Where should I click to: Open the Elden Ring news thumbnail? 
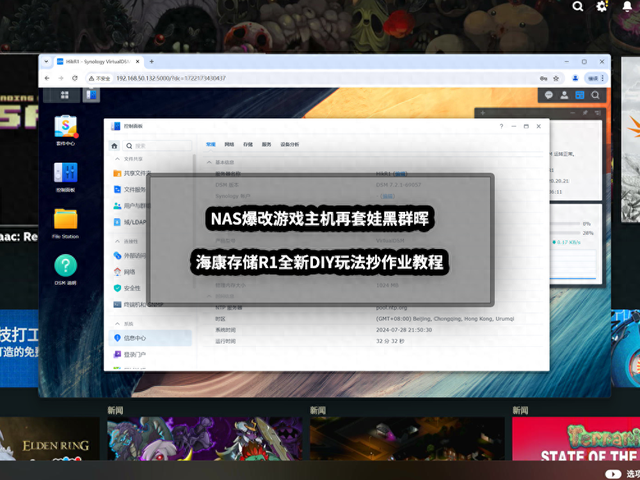[x=49, y=439]
